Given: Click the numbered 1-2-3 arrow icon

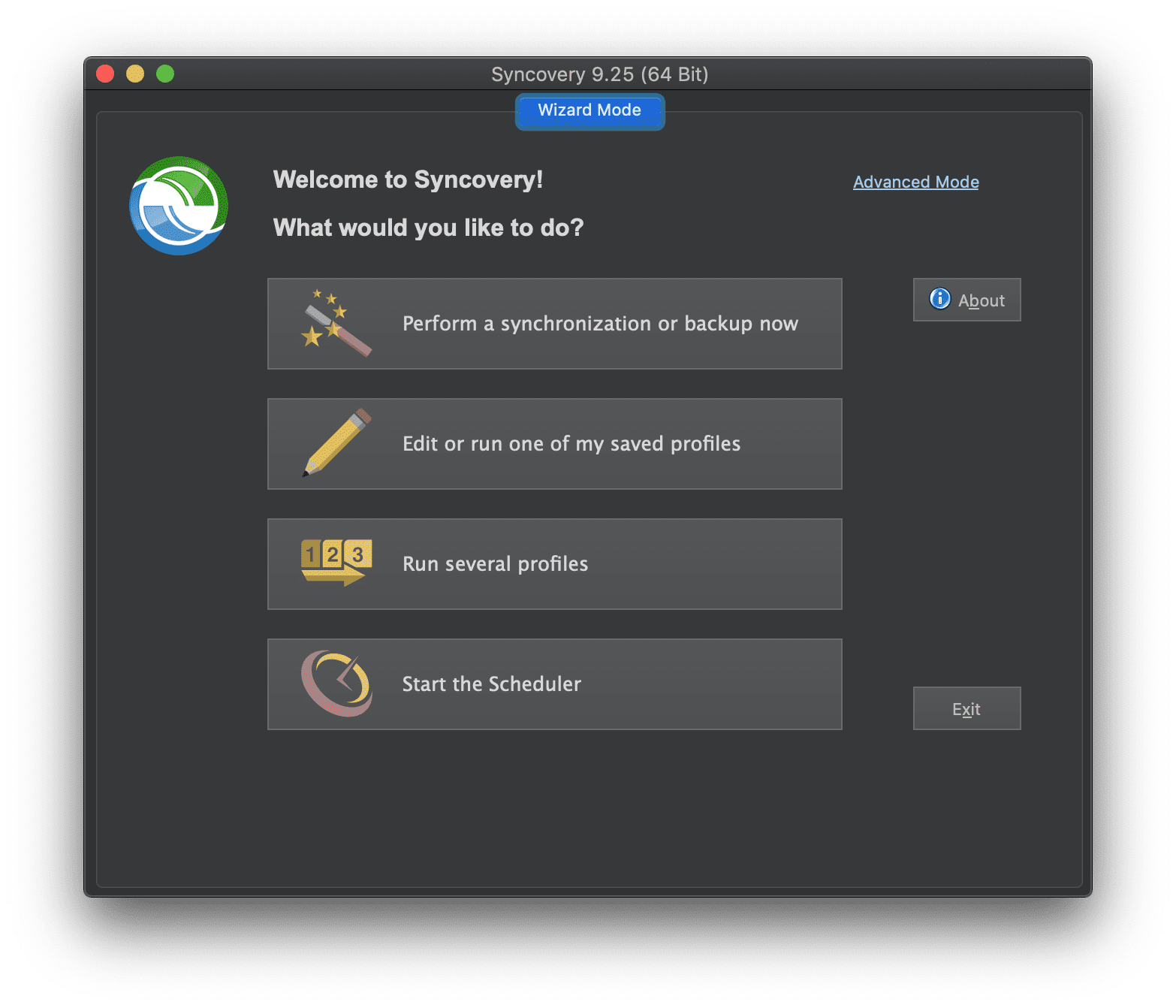Looking at the screenshot, I should pos(336,563).
